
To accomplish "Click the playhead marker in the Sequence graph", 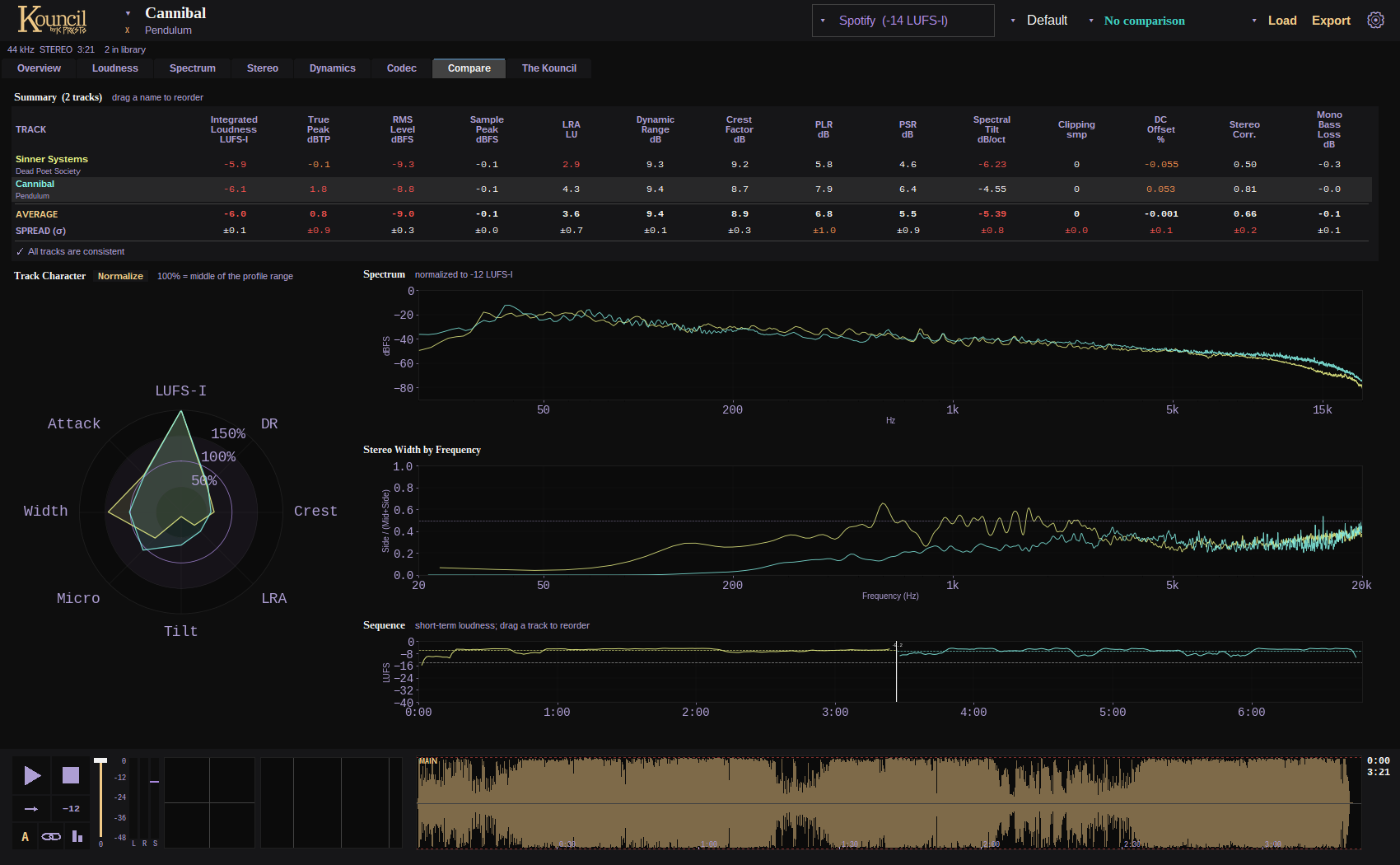I will [897, 672].
